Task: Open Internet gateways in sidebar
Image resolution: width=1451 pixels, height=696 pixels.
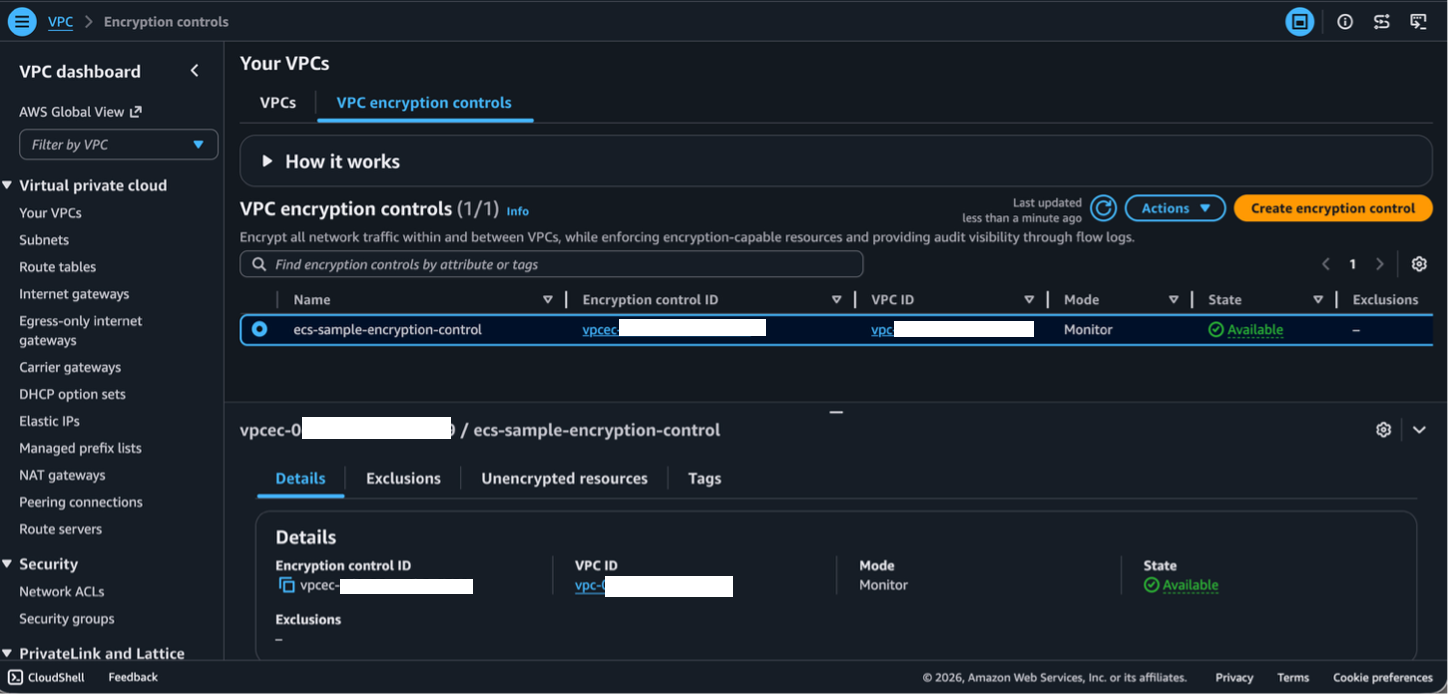Action: [74, 294]
